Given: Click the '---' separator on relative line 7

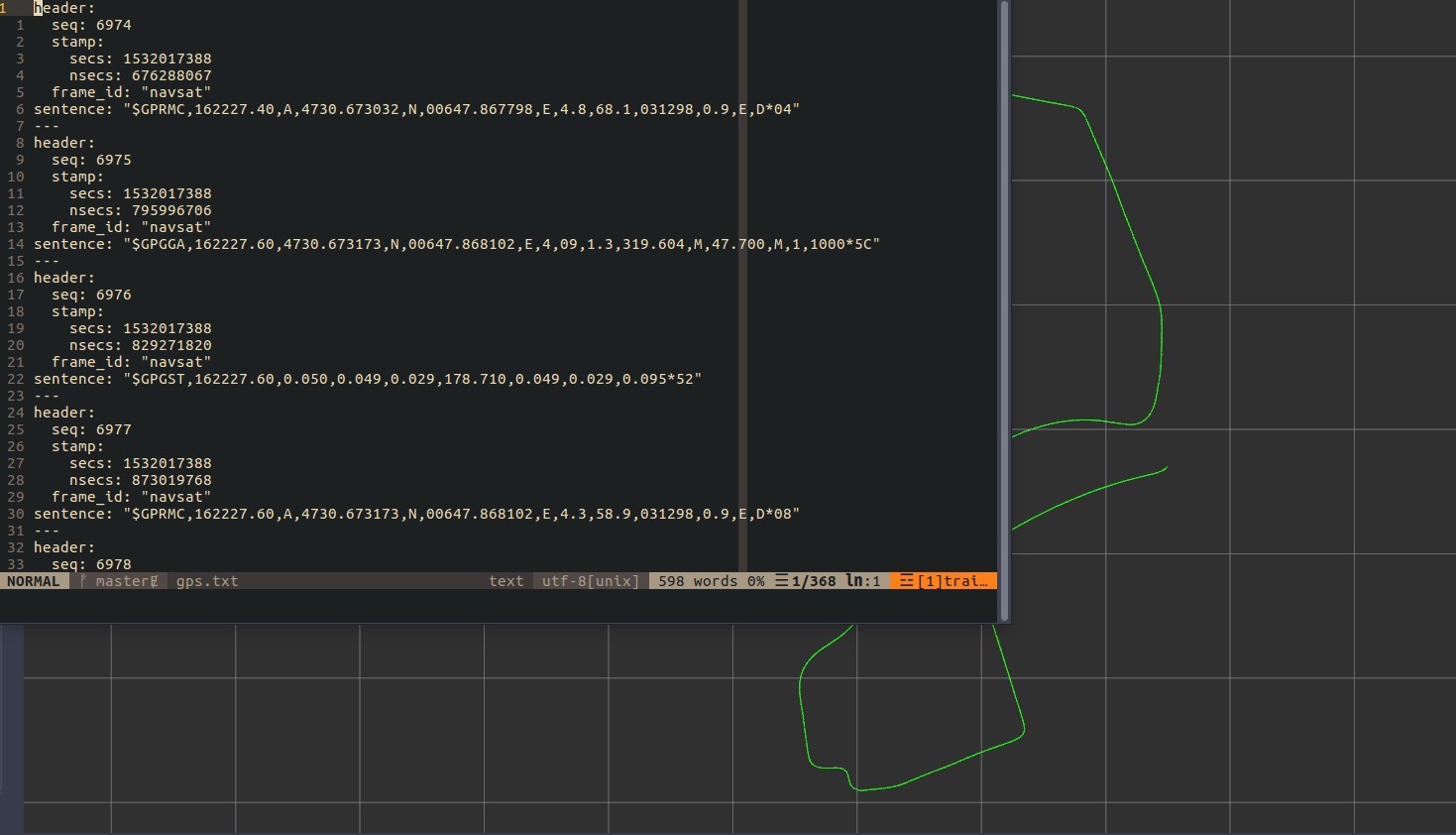Looking at the screenshot, I should (47, 126).
